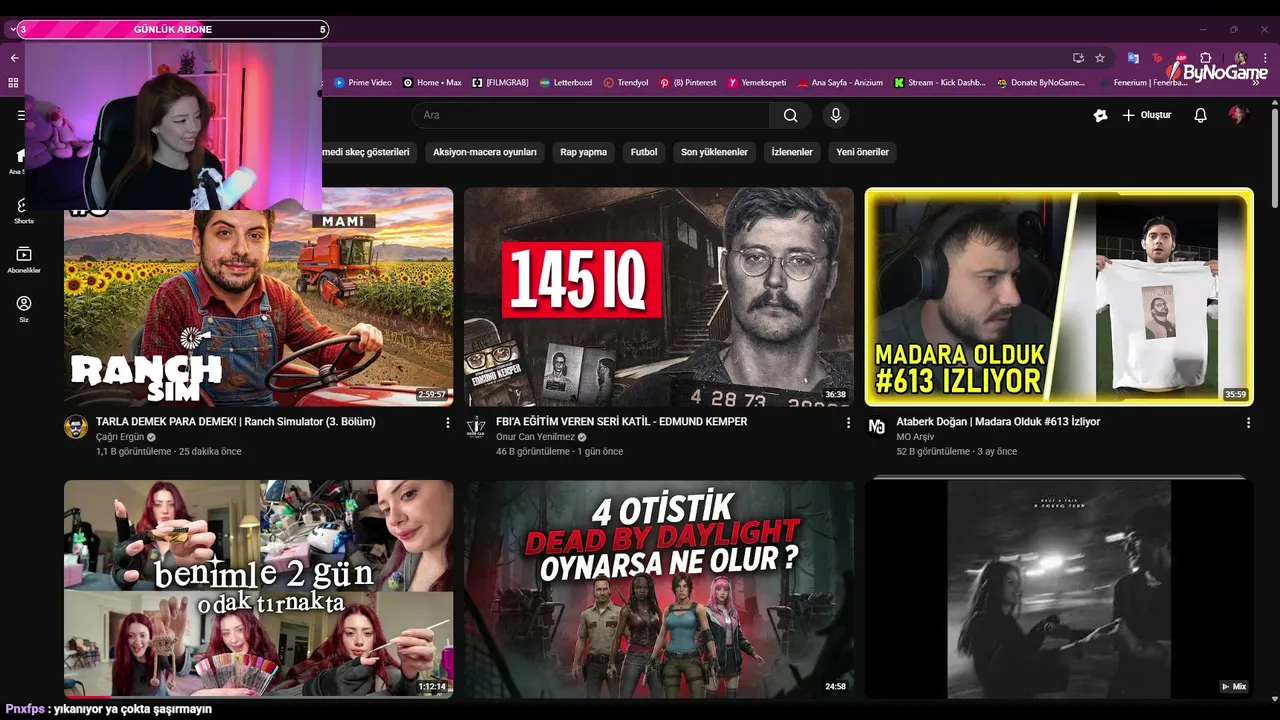Open the tab search dropdown arrow
The image size is (1280, 720).
[13, 30]
